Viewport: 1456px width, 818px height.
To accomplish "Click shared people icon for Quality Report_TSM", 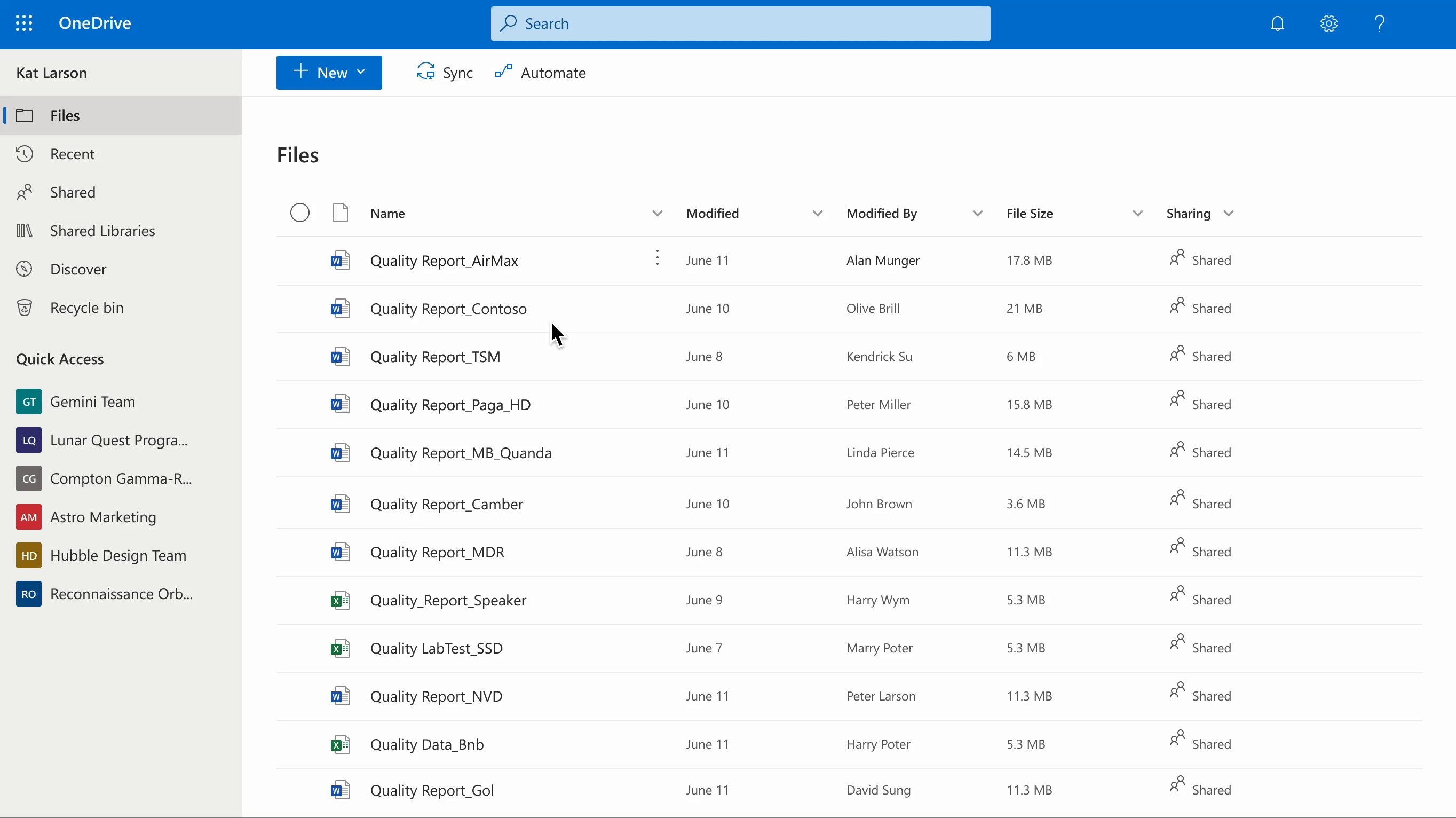I will 1177,355.
